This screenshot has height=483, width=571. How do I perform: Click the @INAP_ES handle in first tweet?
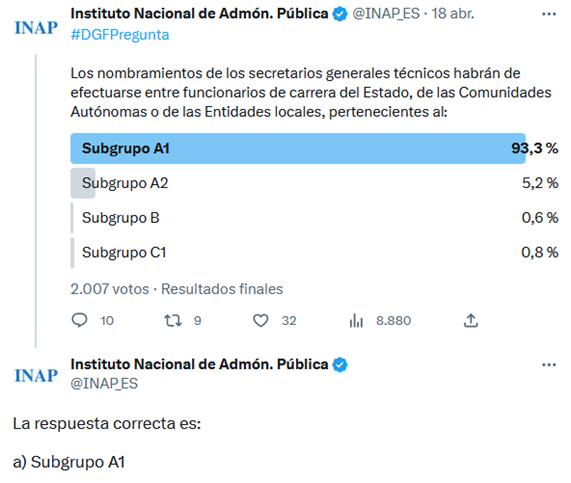click(x=386, y=14)
